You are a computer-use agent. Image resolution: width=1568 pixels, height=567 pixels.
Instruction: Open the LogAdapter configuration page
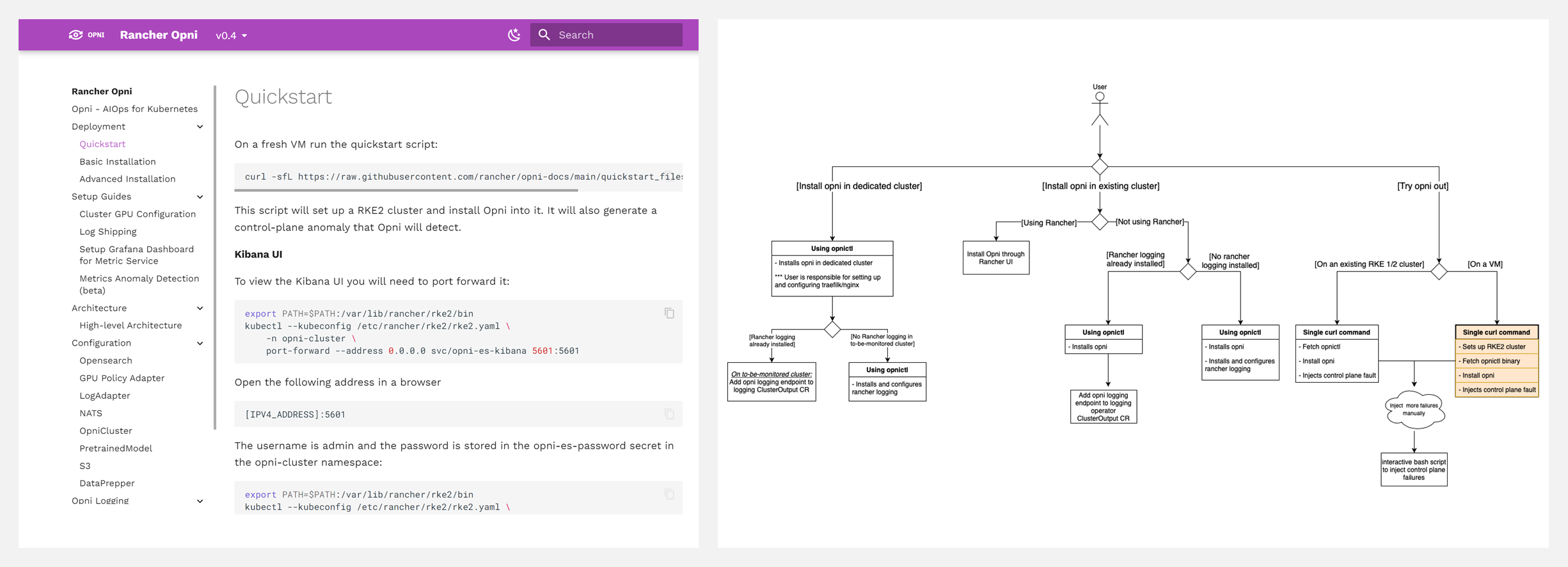coord(105,396)
